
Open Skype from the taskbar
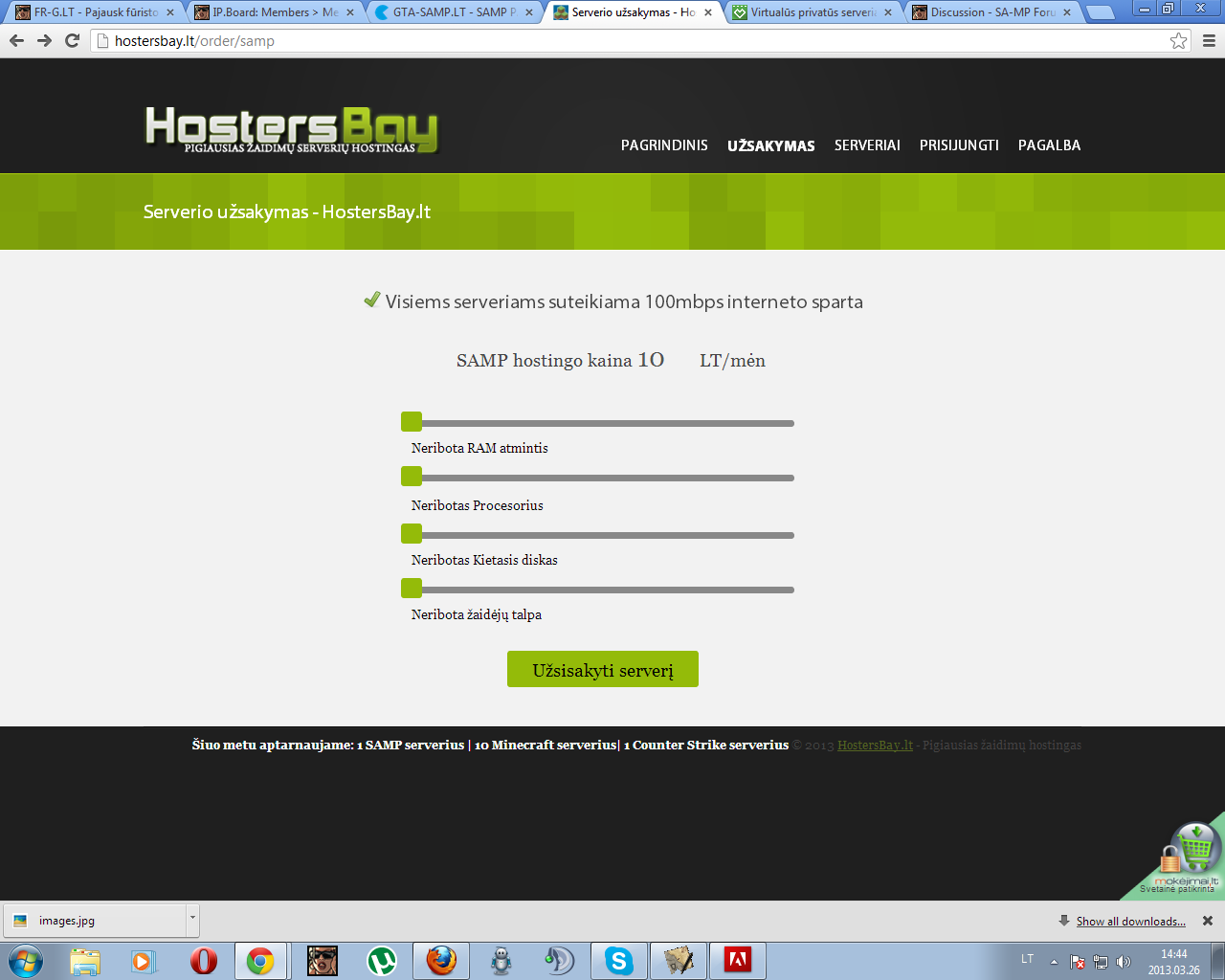618,960
